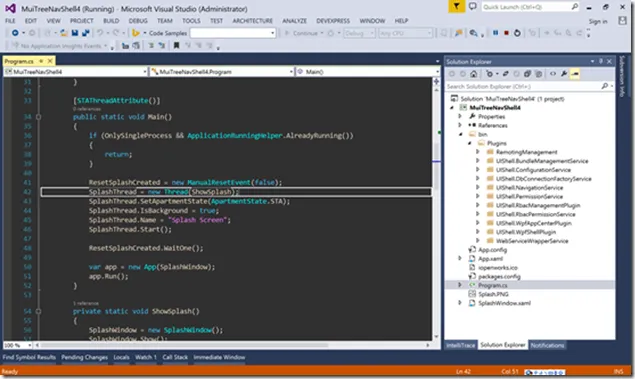Click the Save All toolbar icon
The image size is (635, 379).
click(85, 33)
